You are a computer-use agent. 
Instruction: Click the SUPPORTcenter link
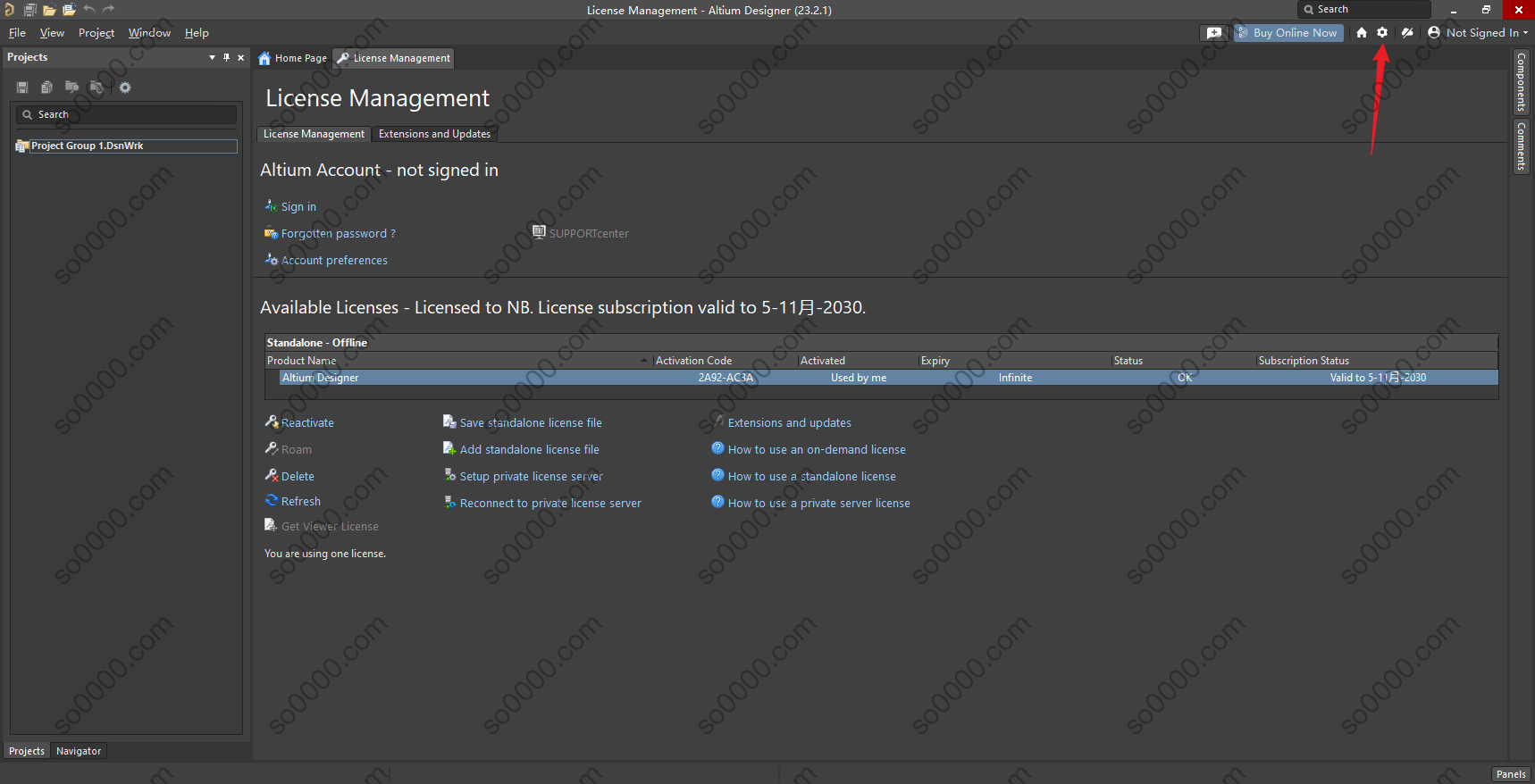click(x=589, y=233)
